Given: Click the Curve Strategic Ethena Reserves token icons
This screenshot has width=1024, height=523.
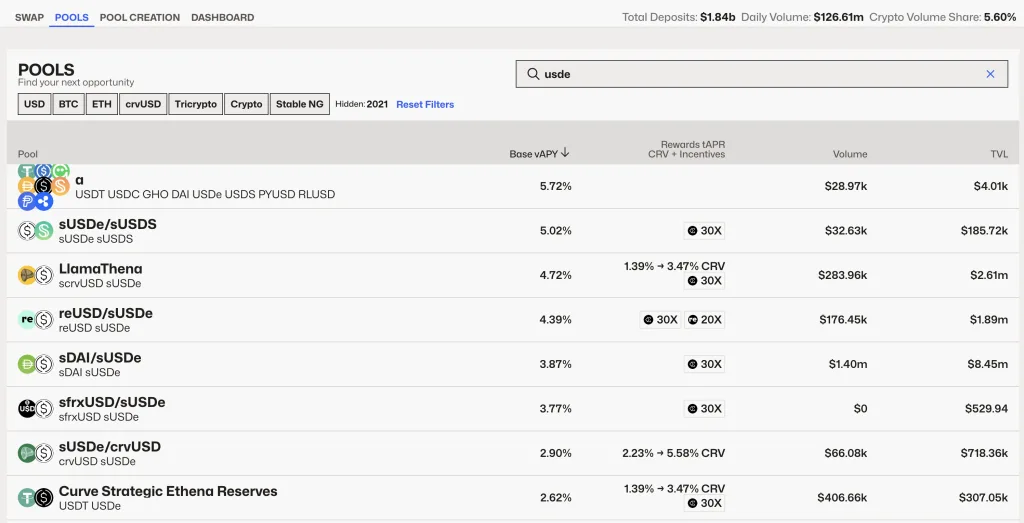Looking at the screenshot, I should pyautogui.click(x=35, y=497).
